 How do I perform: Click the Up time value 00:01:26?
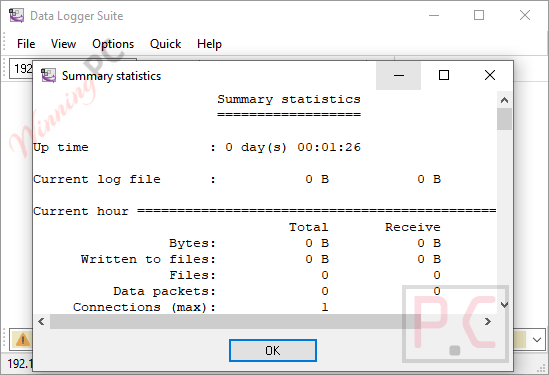coord(329,147)
